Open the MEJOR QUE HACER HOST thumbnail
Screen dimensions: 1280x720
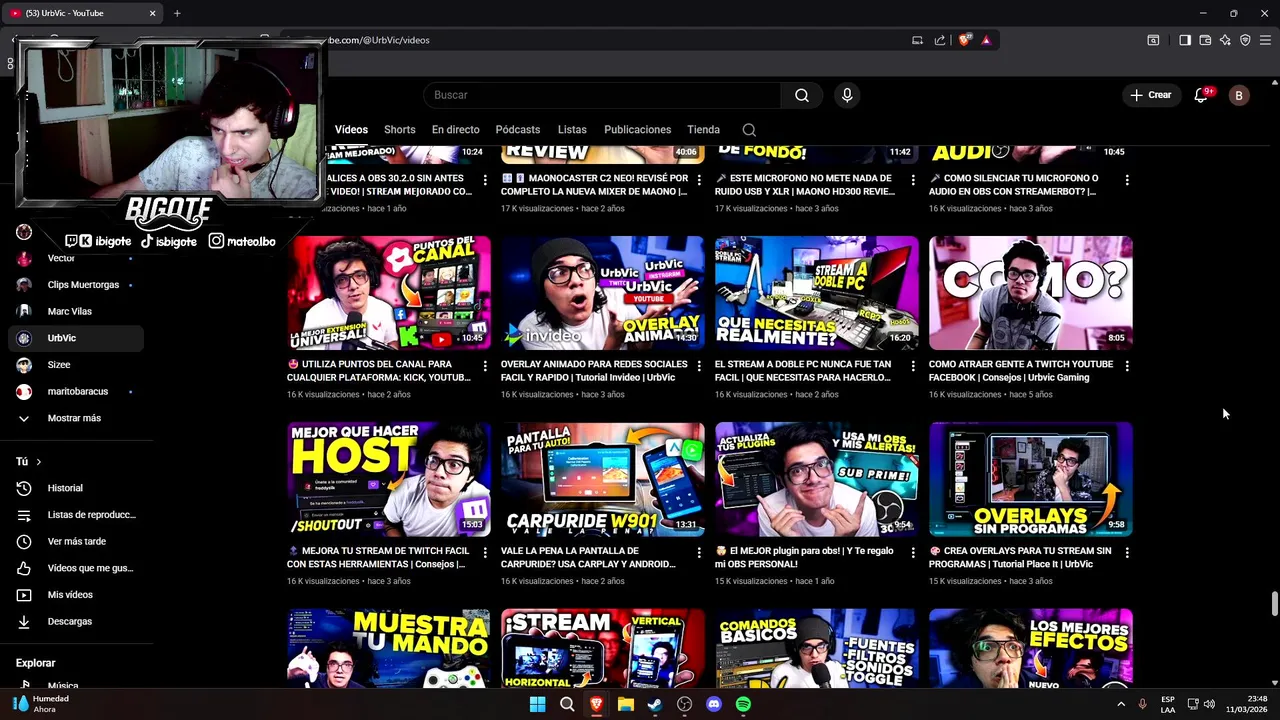(x=389, y=479)
